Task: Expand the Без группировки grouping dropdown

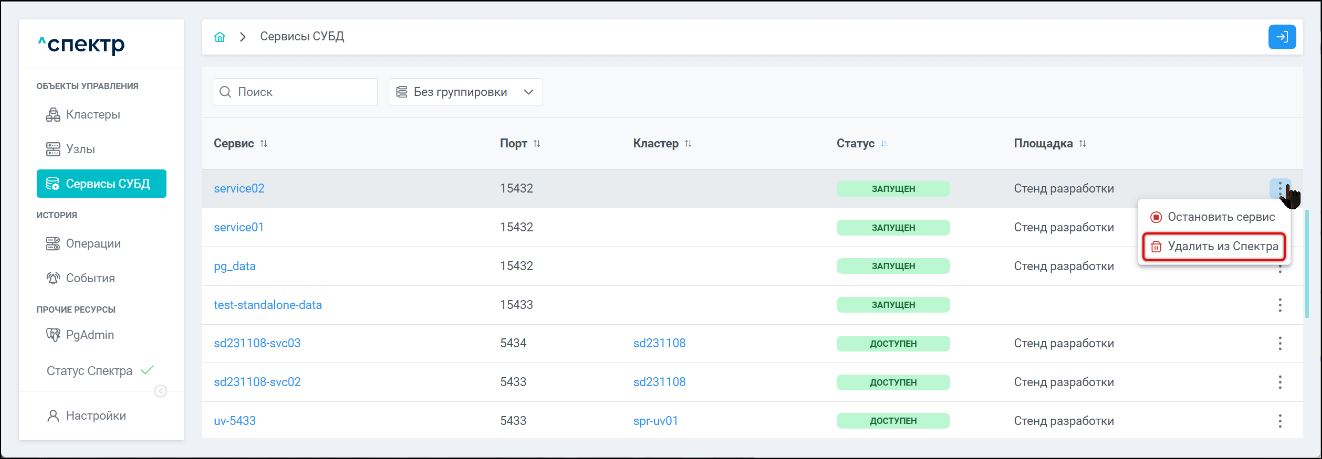Action: click(465, 92)
